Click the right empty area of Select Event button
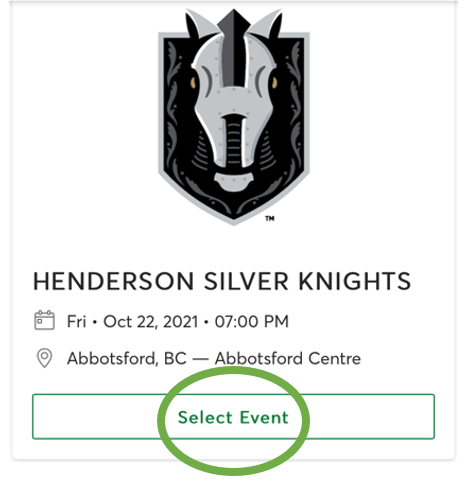The height and width of the screenshot is (487, 475). click(x=370, y=417)
